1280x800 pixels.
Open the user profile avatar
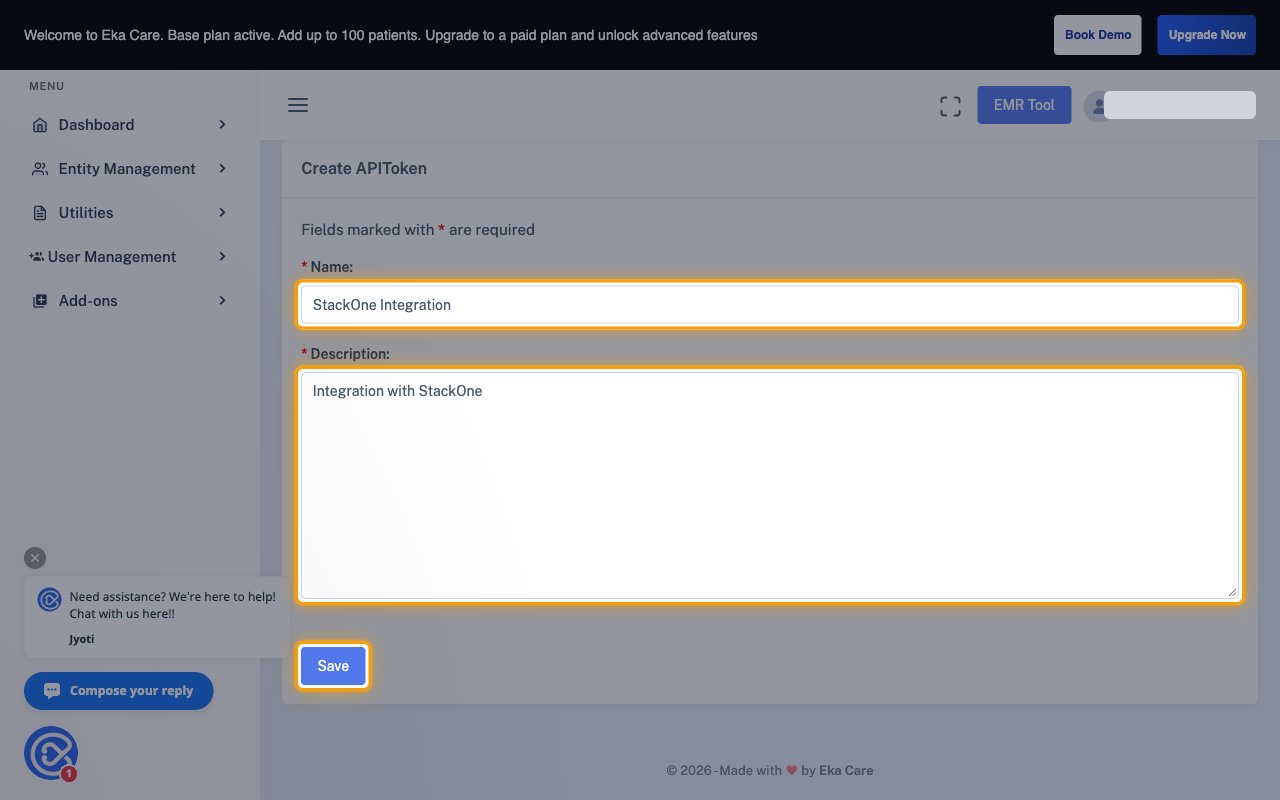[x=1099, y=106]
